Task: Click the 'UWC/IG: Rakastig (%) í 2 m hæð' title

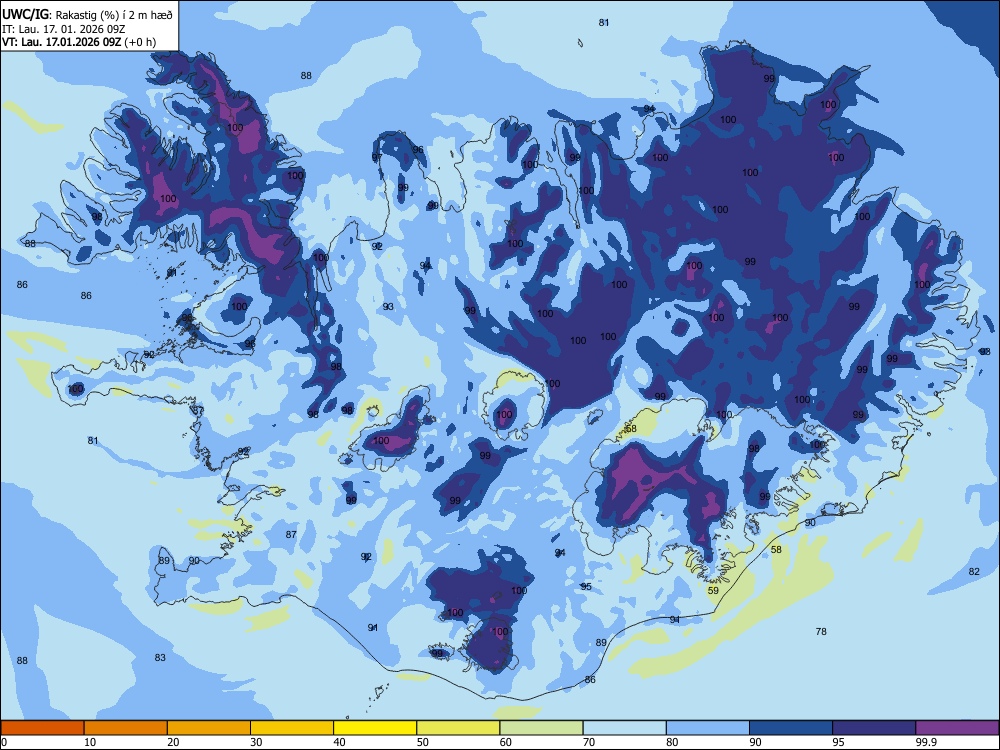Action: click(87, 13)
